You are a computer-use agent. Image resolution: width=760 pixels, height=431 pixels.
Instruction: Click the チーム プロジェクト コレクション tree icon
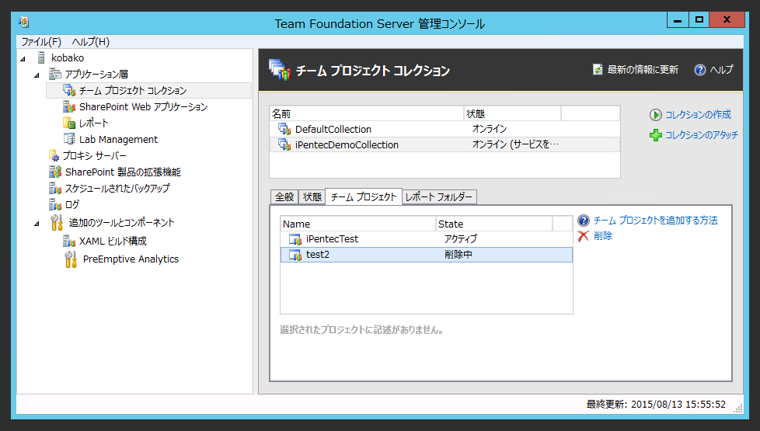point(69,90)
